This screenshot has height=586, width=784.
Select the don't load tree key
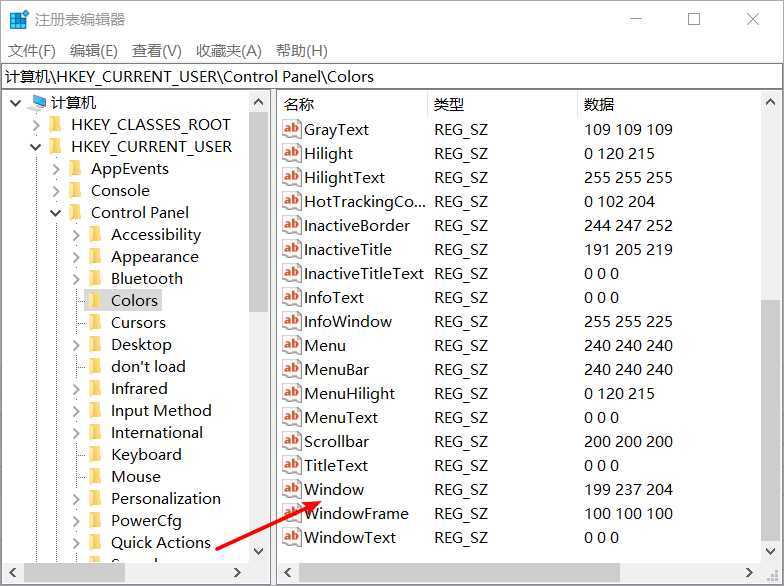tap(148, 366)
